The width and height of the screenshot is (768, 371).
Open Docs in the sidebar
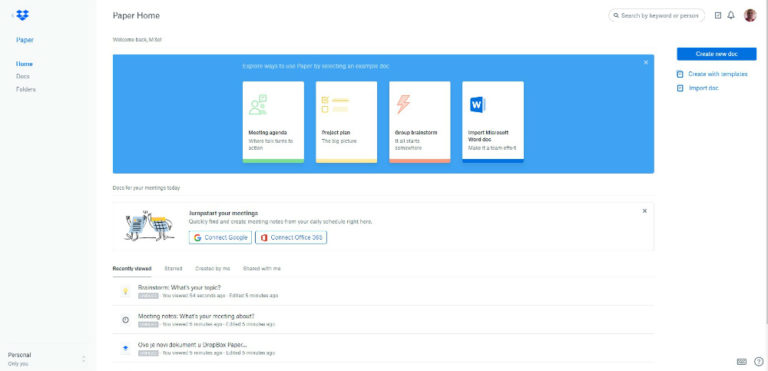(23, 76)
